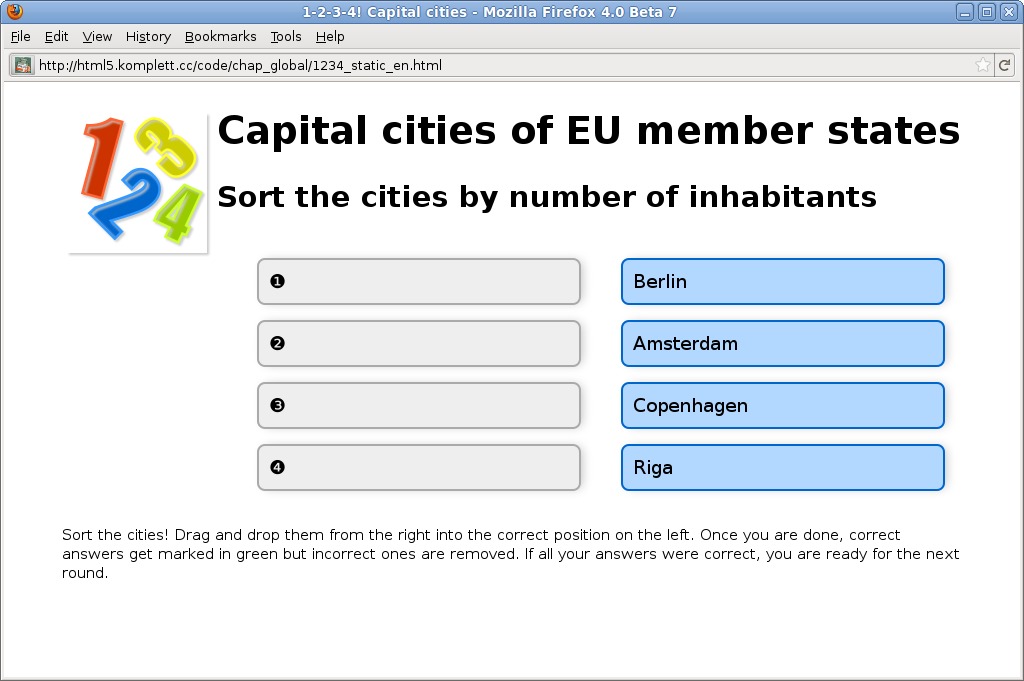Select the Copenhagen city tile
Viewport: 1024px width, 681px height.
pyautogui.click(x=782, y=405)
